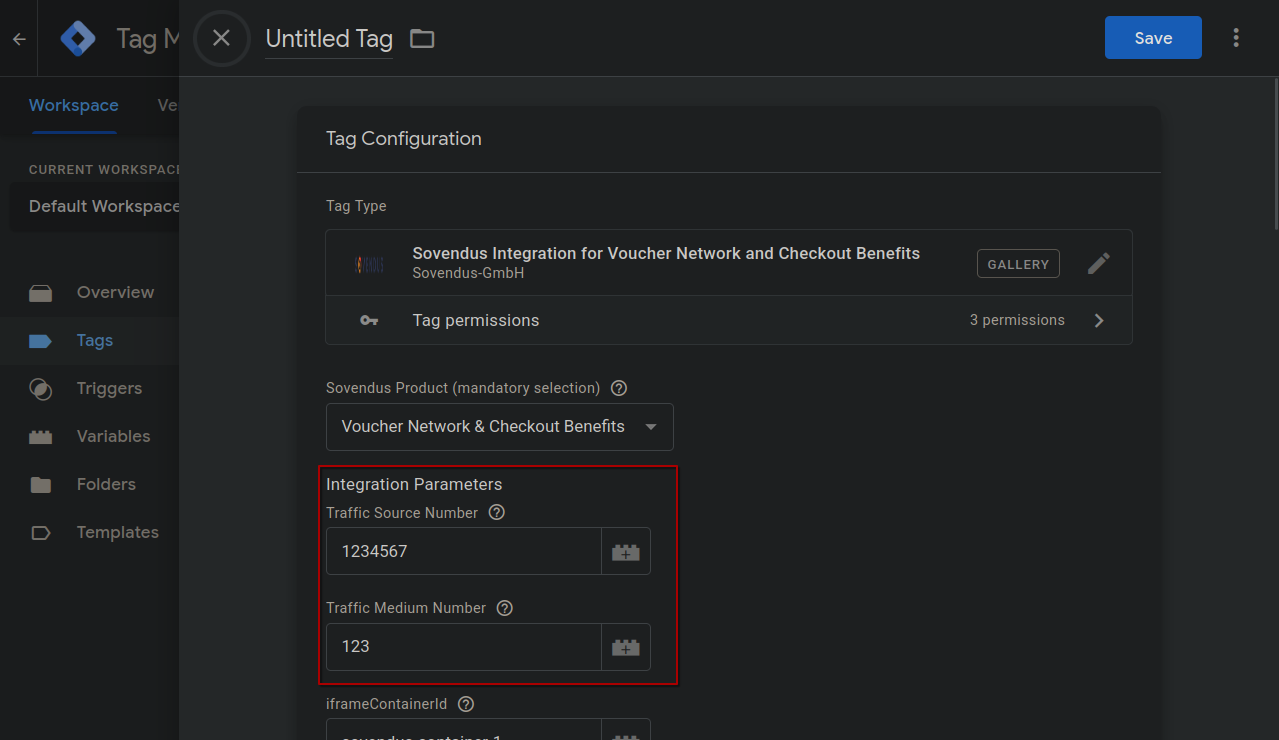Click the '3 permissions' text
The height and width of the screenshot is (740, 1279).
(1017, 320)
